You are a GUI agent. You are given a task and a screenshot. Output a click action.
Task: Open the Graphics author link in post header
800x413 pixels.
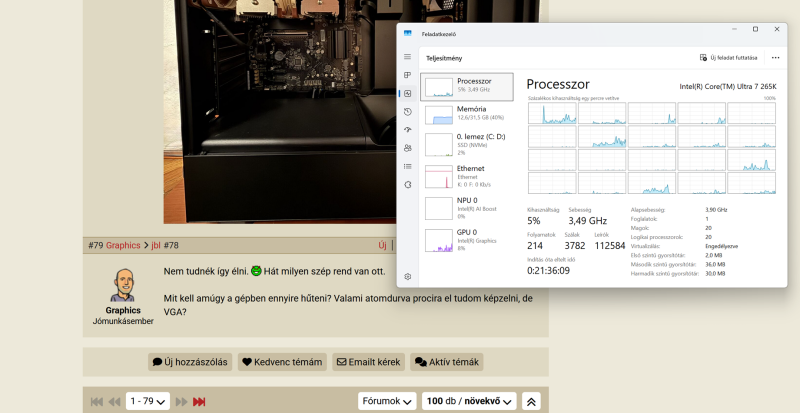(x=123, y=246)
